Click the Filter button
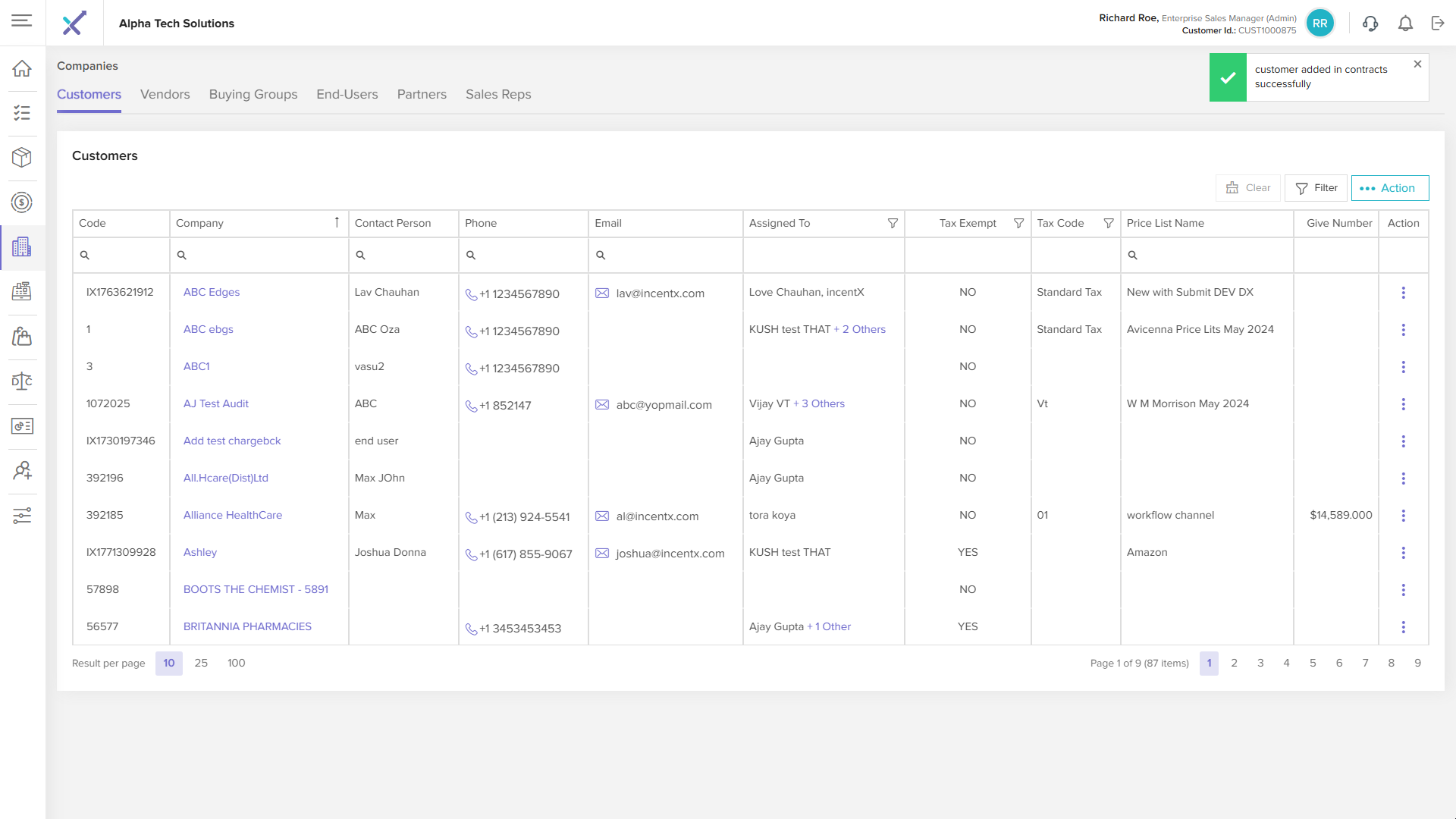 point(1316,188)
